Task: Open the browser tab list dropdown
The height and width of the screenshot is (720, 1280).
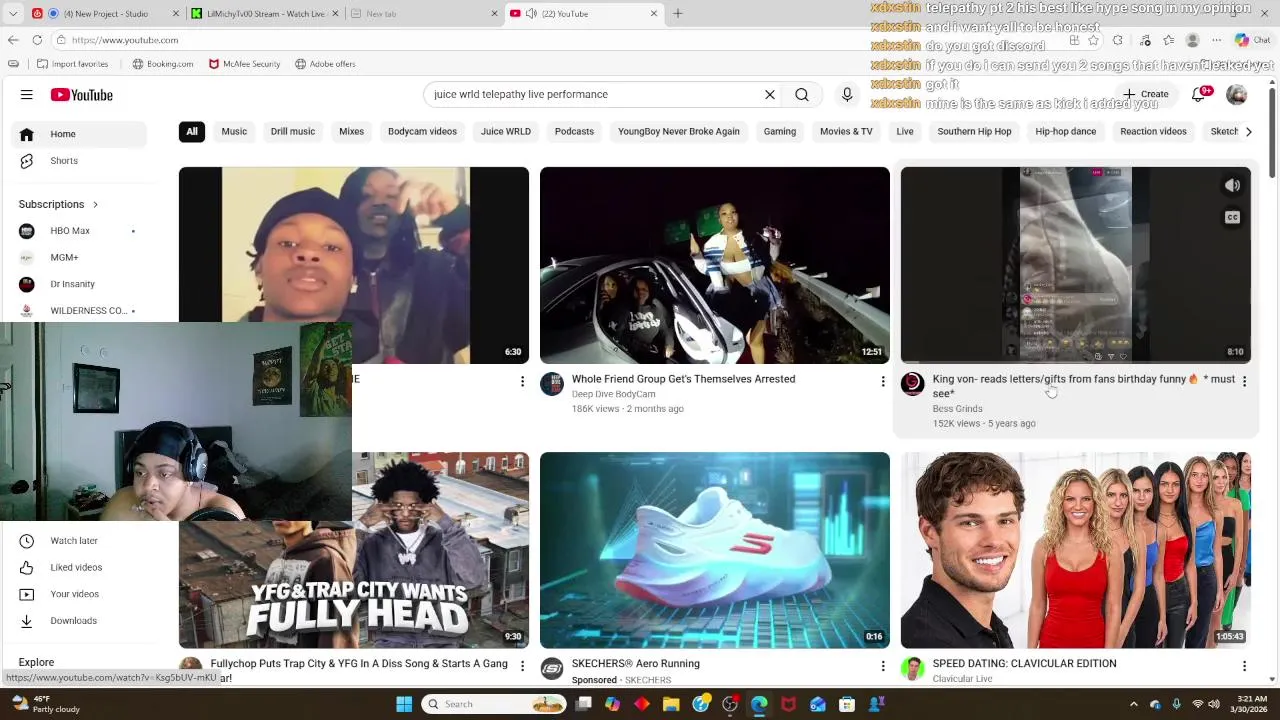Action: click(13, 13)
